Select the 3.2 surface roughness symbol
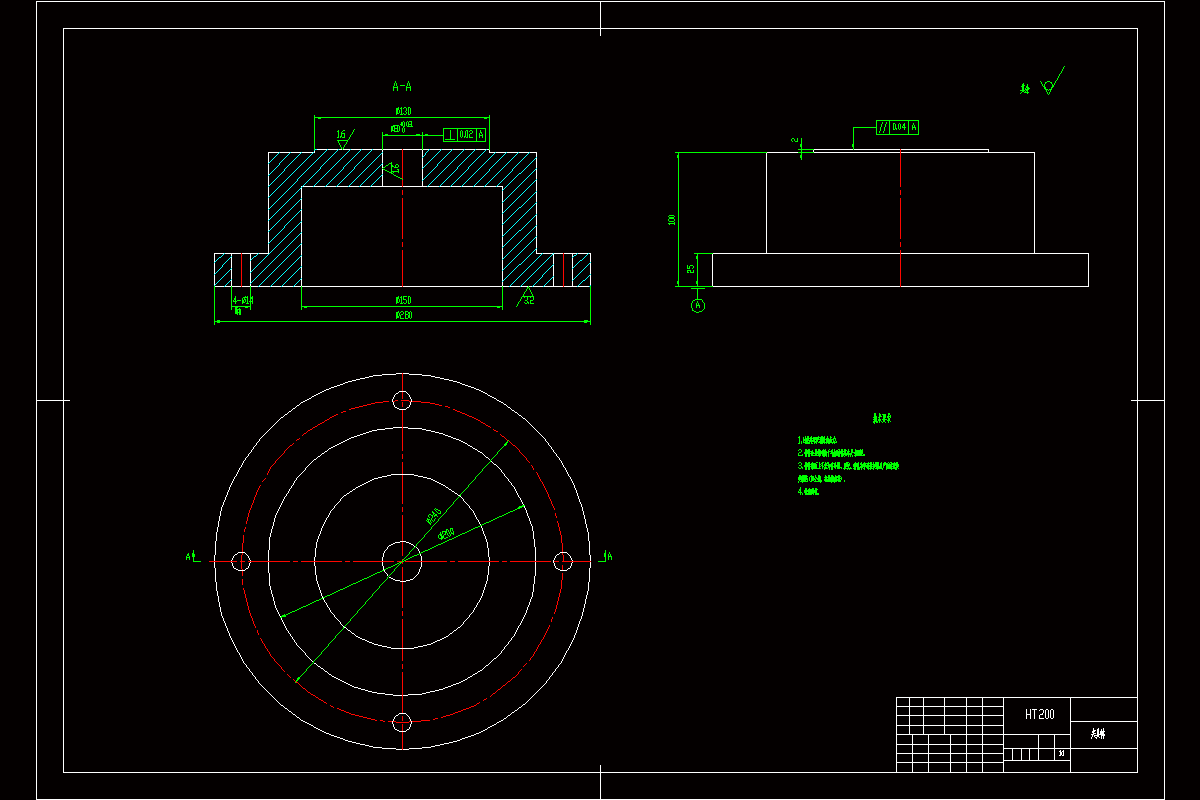This screenshot has height=800, width=1200. click(526, 298)
